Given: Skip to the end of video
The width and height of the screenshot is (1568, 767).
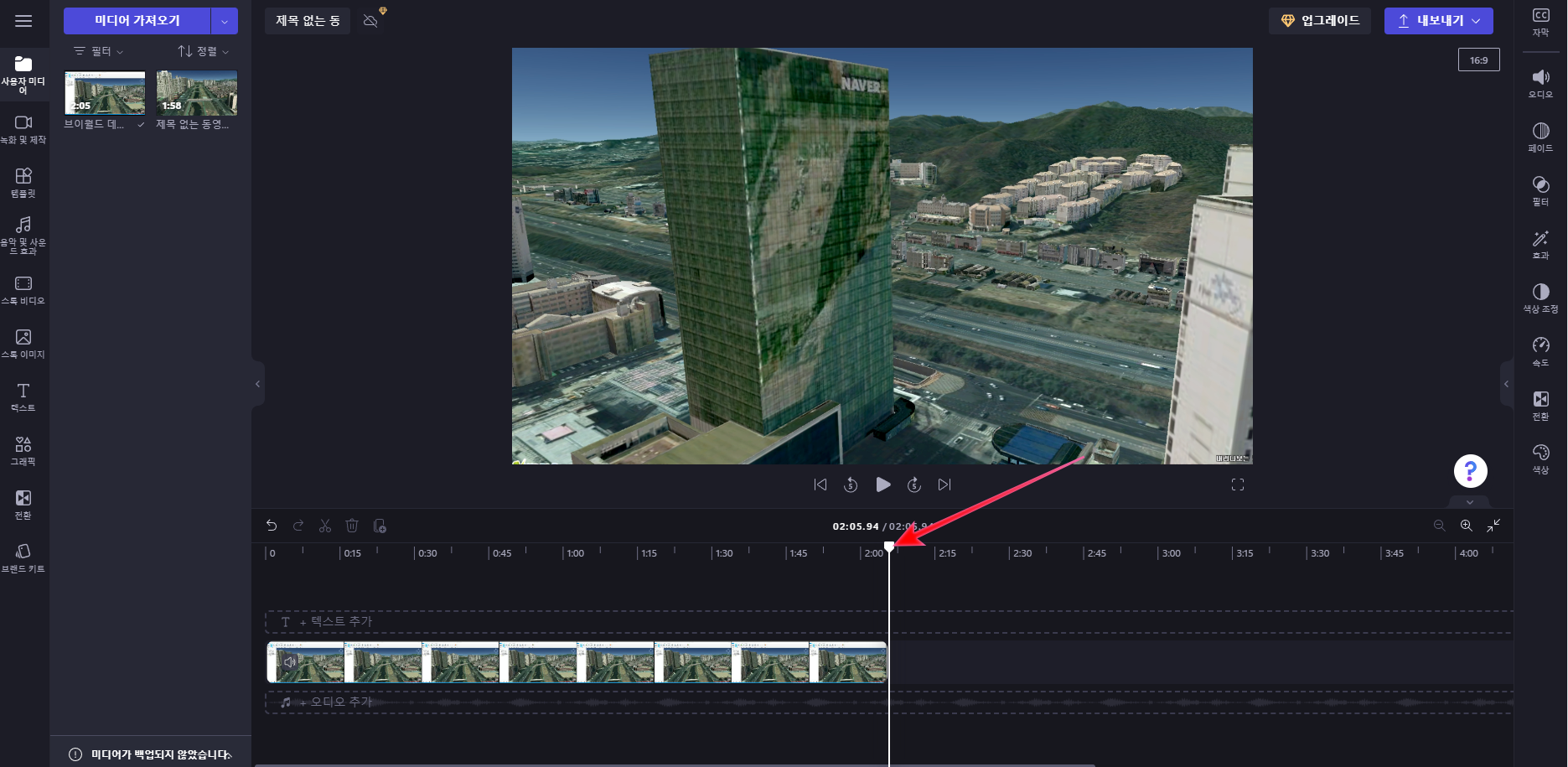Looking at the screenshot, I should pyautogui.click(x=944, y=485).
